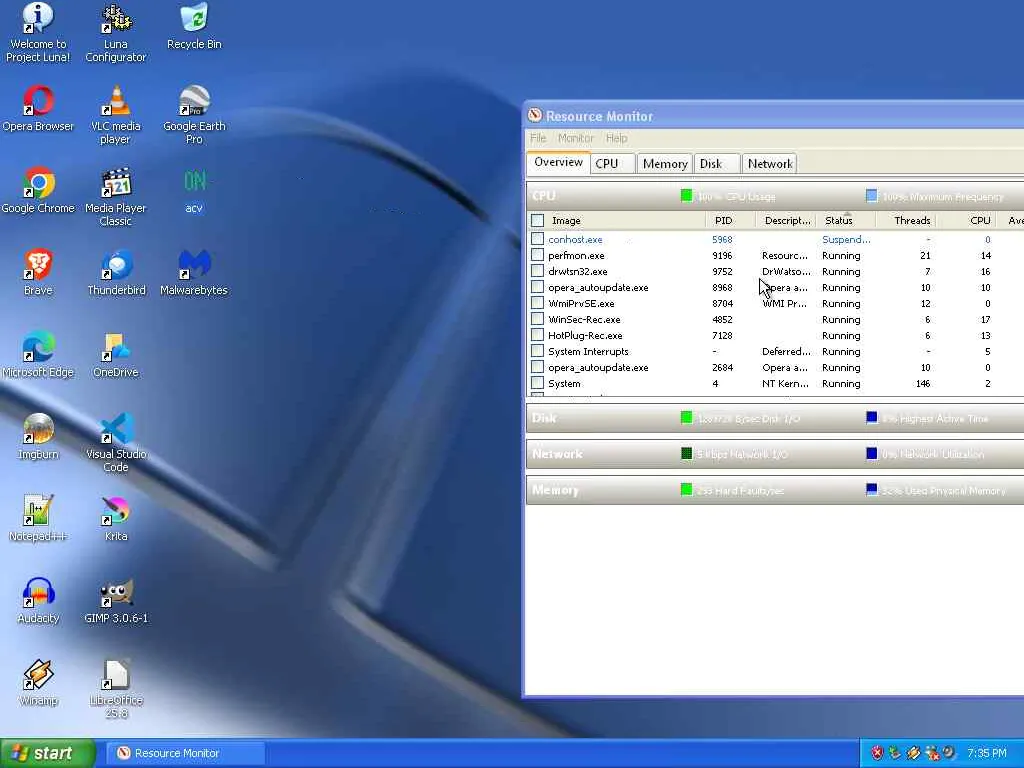Launch Winamp from the desktop

point(38,682)
